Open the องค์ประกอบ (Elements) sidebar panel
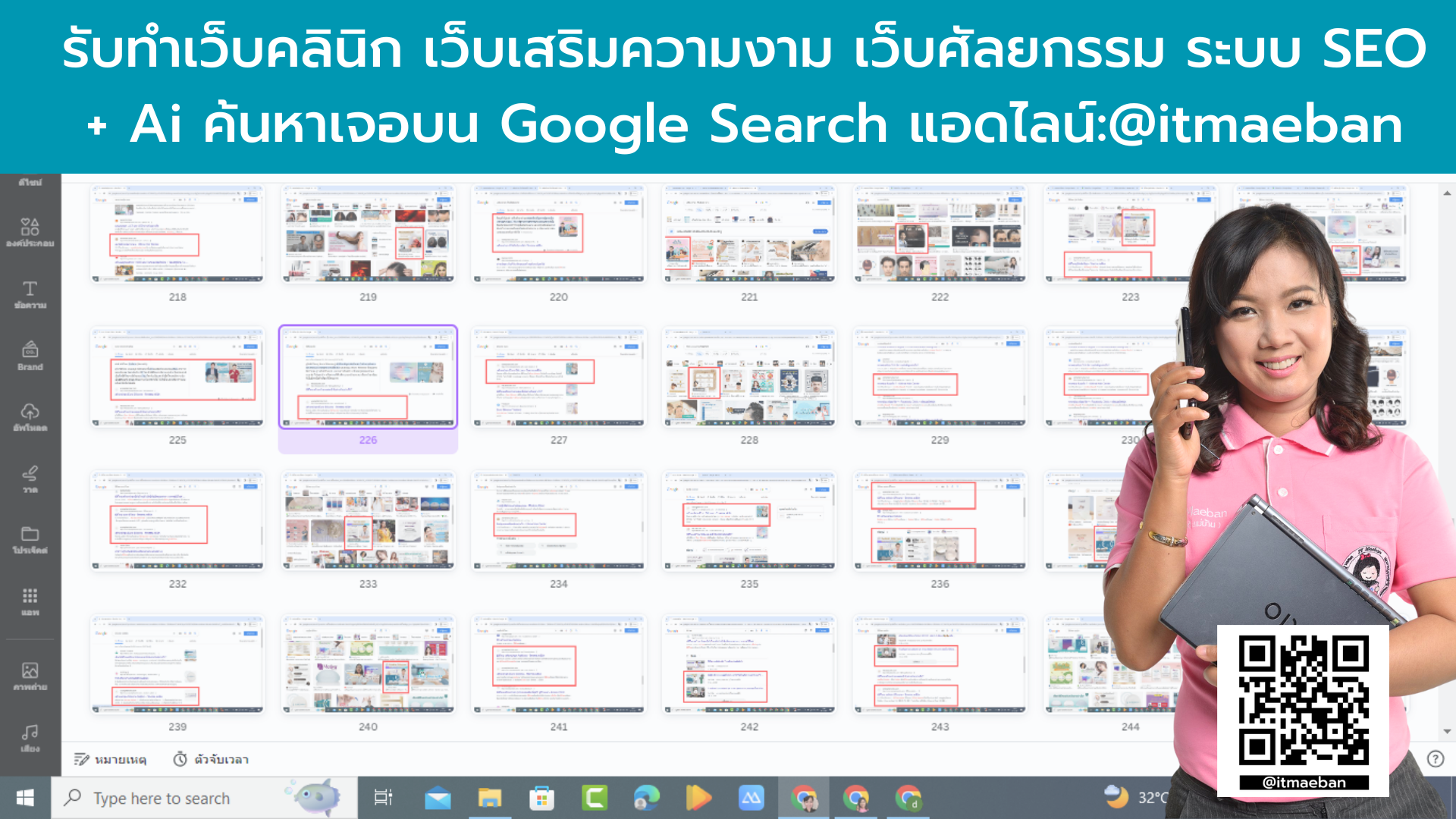Screen dimensions: 1456x819 tap(30, 232)
